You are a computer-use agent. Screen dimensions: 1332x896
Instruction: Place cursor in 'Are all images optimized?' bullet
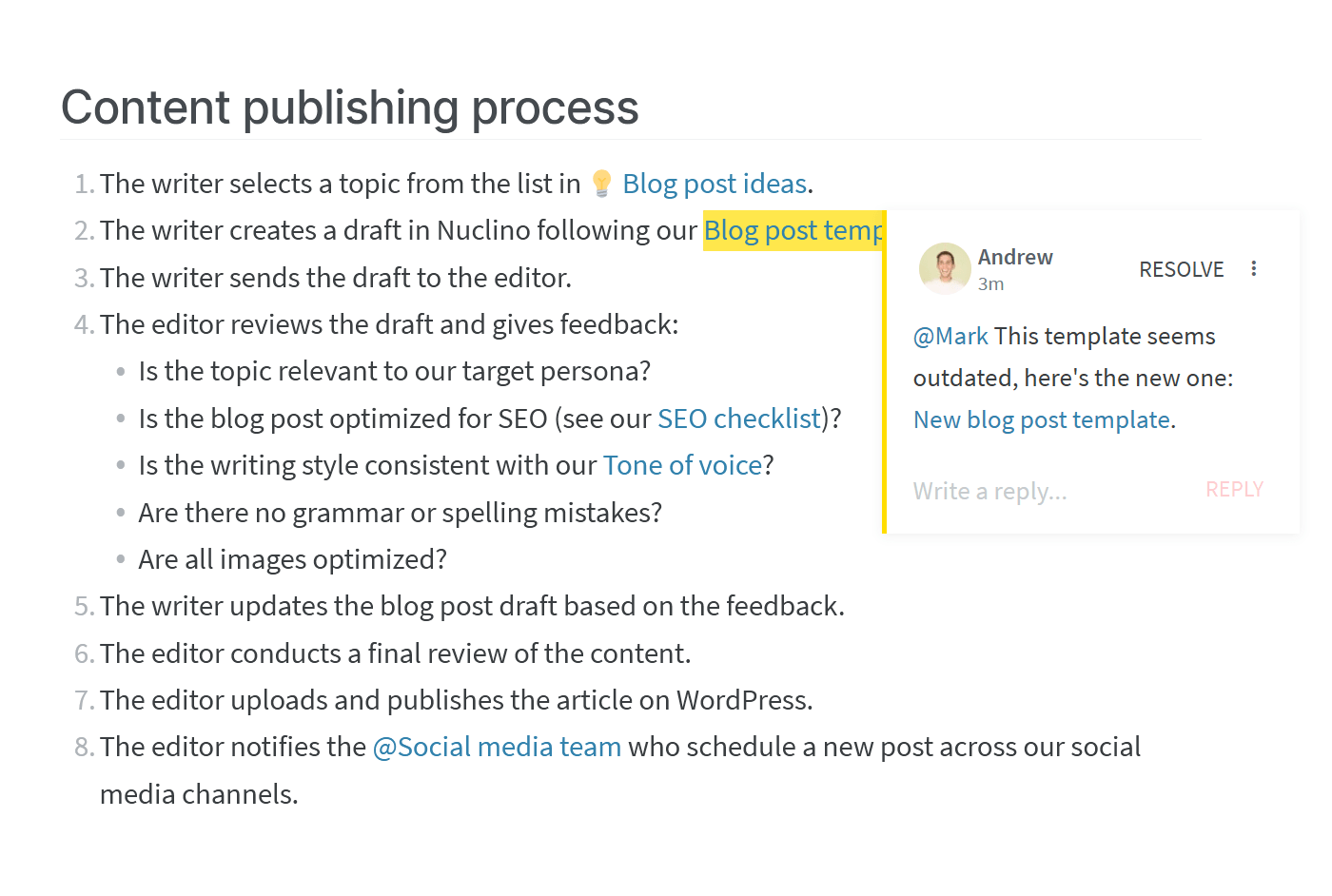[x=292, y=559]
